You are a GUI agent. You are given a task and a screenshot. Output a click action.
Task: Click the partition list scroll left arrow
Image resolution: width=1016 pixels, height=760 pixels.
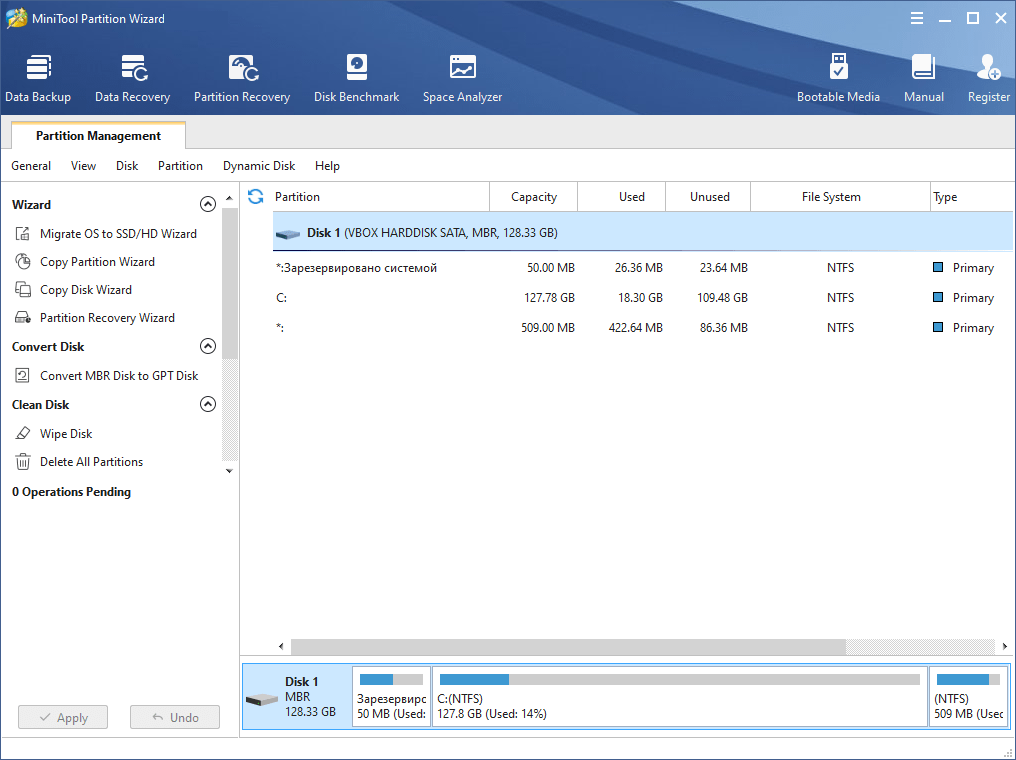click(x=281, y=646)
